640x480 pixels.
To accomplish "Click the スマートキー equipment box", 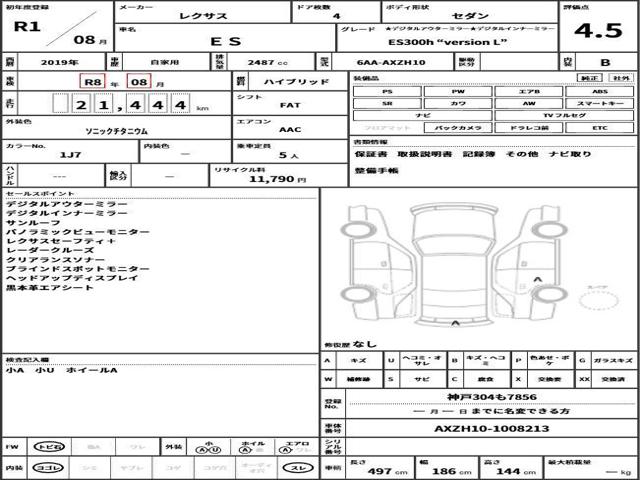I will tap(600, 104).
